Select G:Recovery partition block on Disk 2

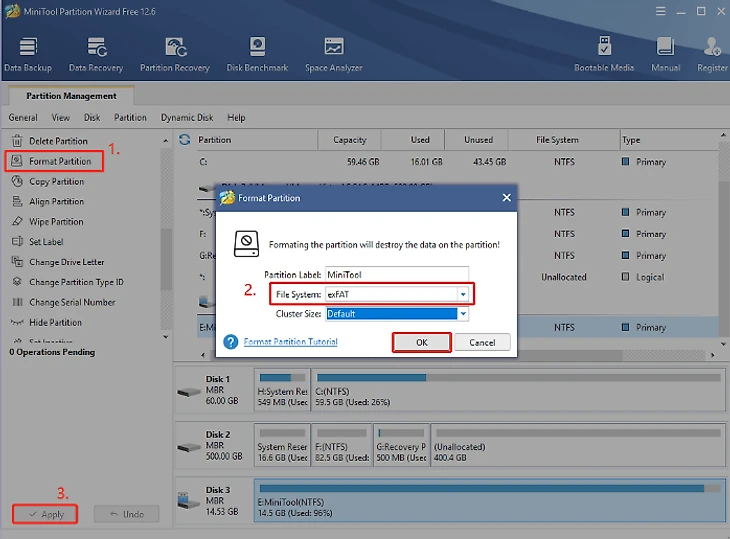tap(401, 445)
